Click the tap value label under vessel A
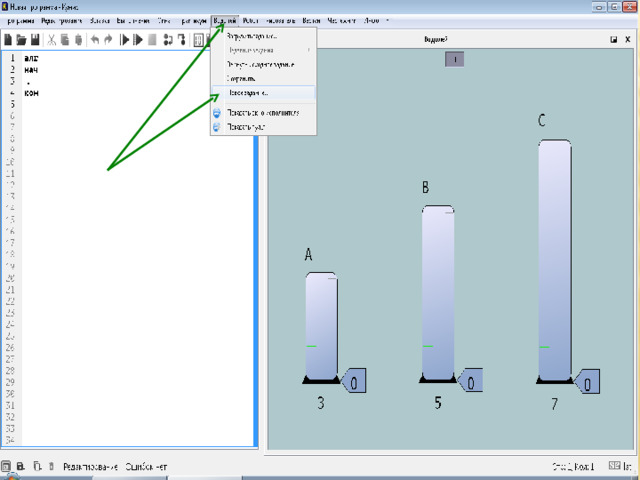Viewport: 640px width, 480px height. (355, 381)
